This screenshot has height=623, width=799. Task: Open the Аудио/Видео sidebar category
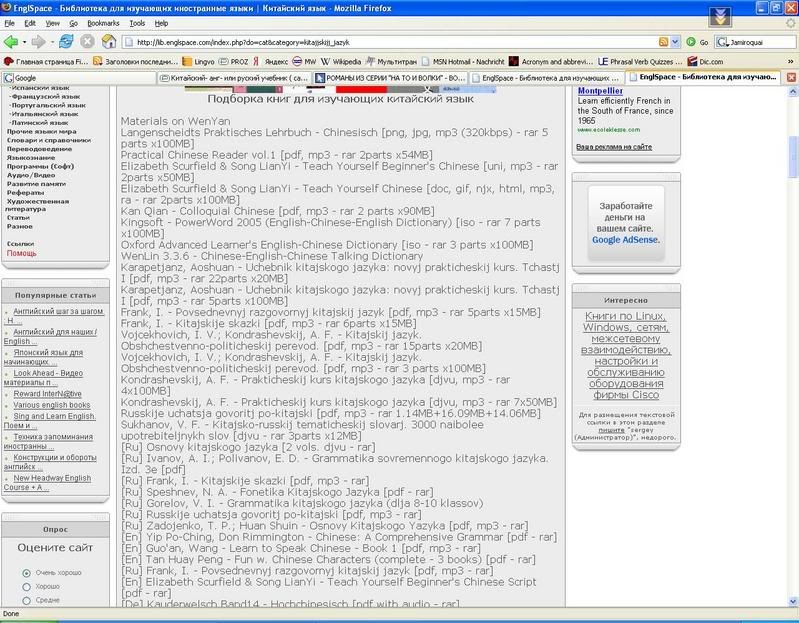(31, 175)
